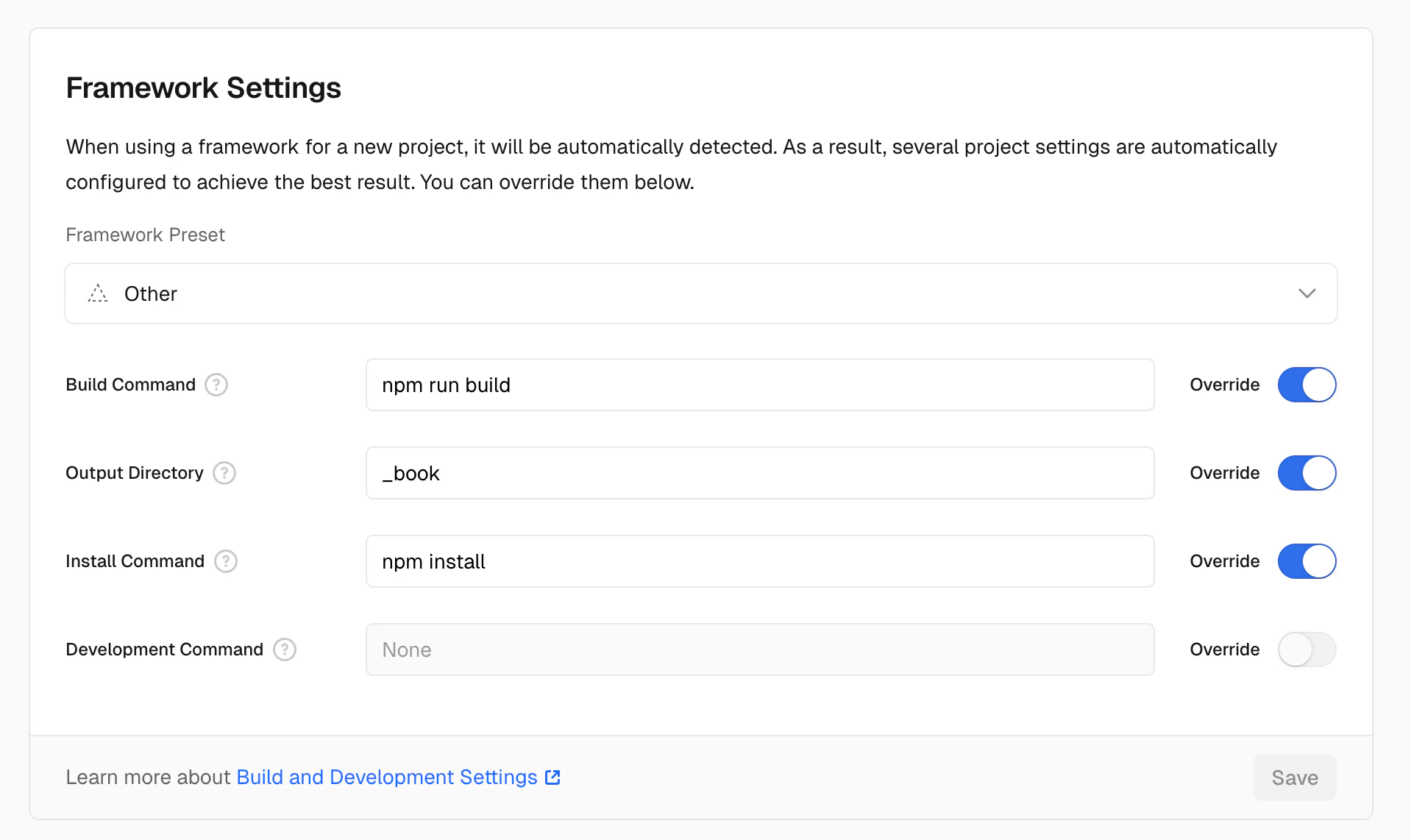
Task: Click the Output Directory help icon
Action: coord(224,473)
